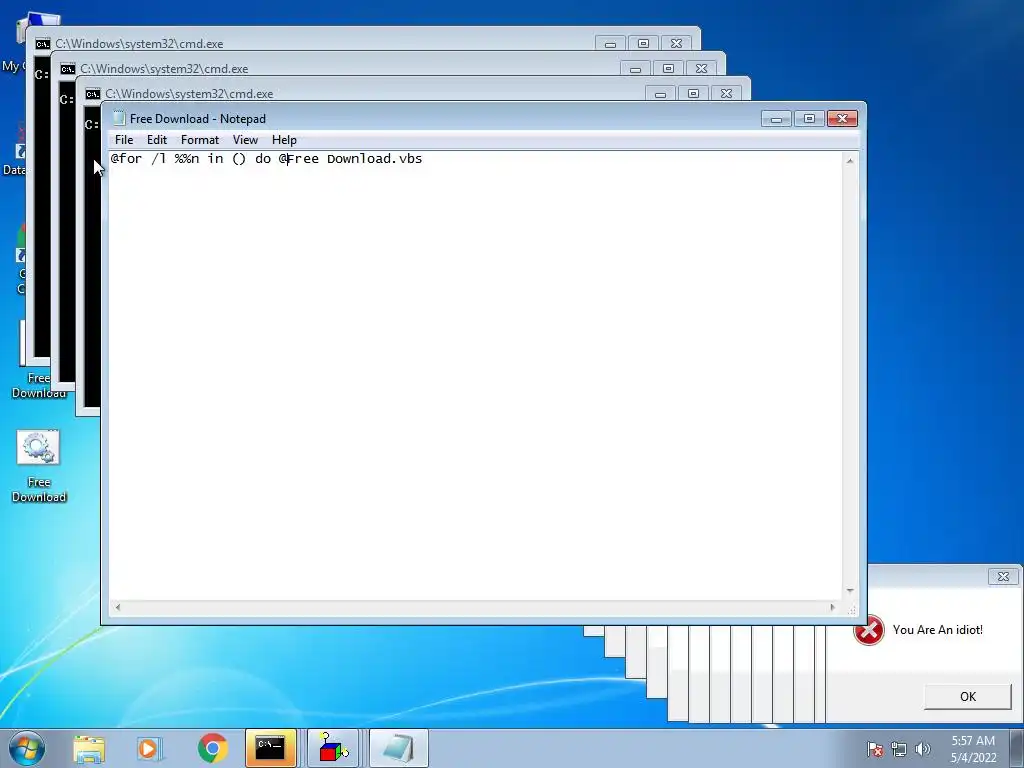Close the Free Download Notepad window

[x=842, y=119]
